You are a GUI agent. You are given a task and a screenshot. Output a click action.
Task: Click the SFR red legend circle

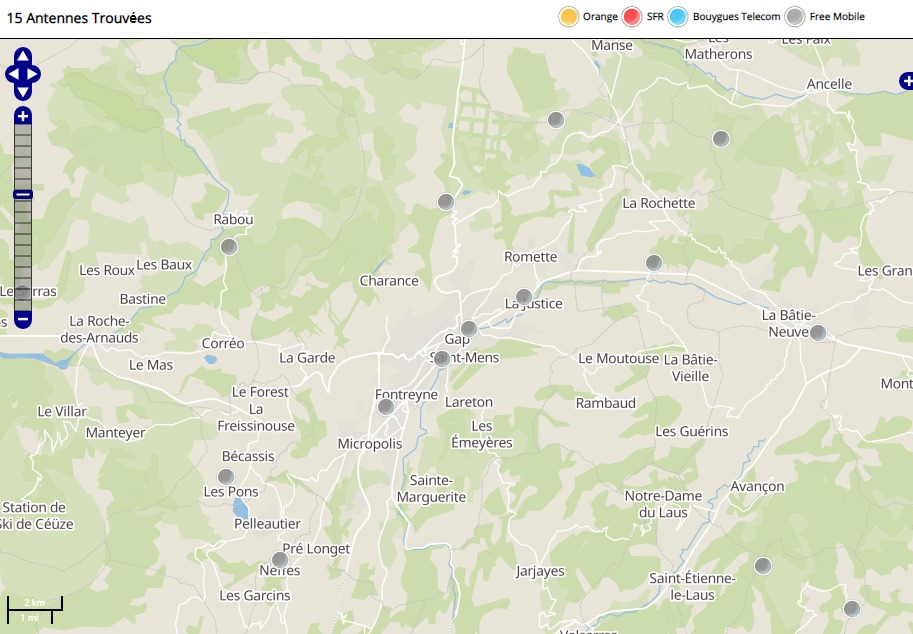click(x=632, y=17)
